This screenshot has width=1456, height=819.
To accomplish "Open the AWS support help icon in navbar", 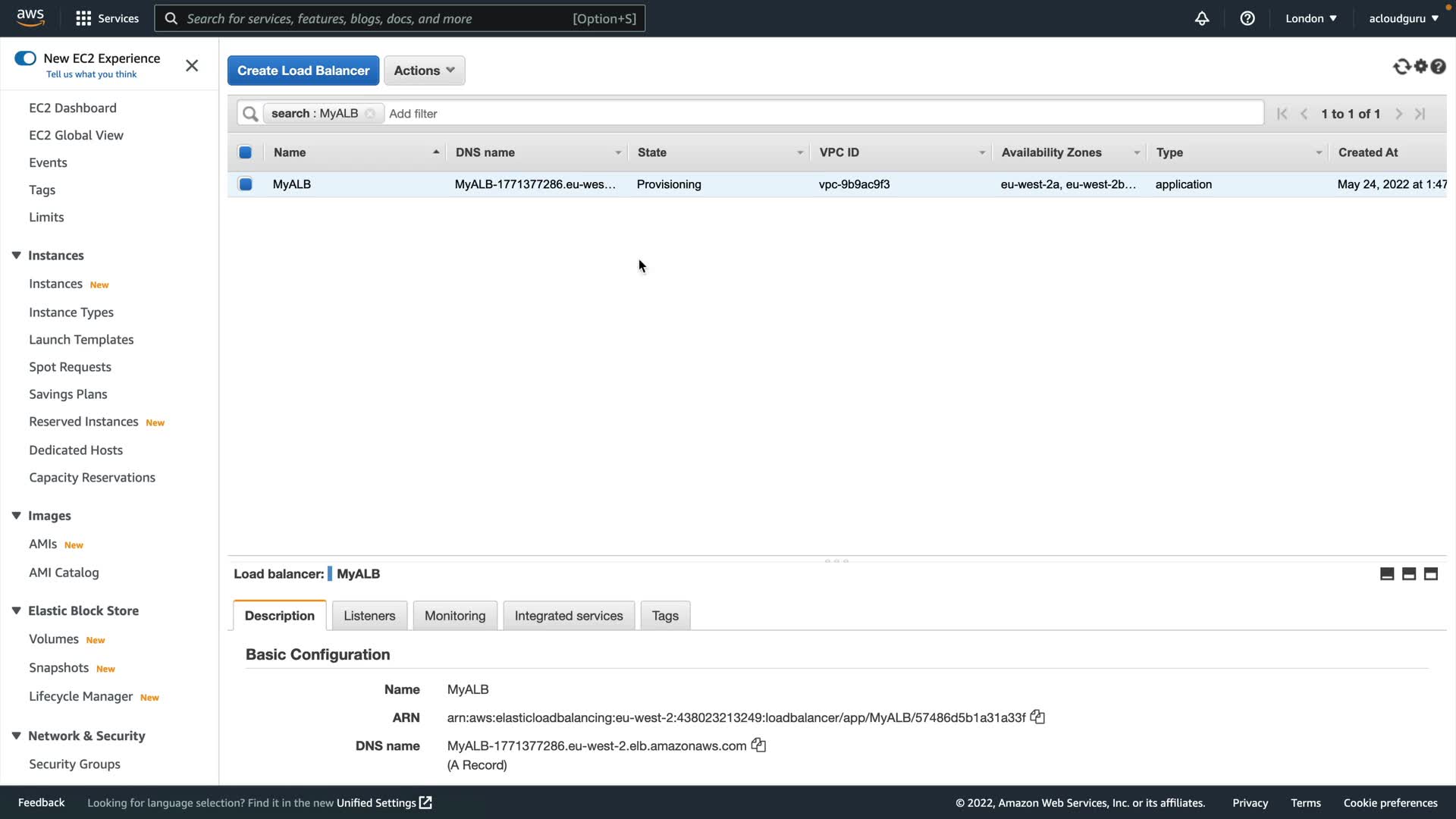I will pos(1247,18).
